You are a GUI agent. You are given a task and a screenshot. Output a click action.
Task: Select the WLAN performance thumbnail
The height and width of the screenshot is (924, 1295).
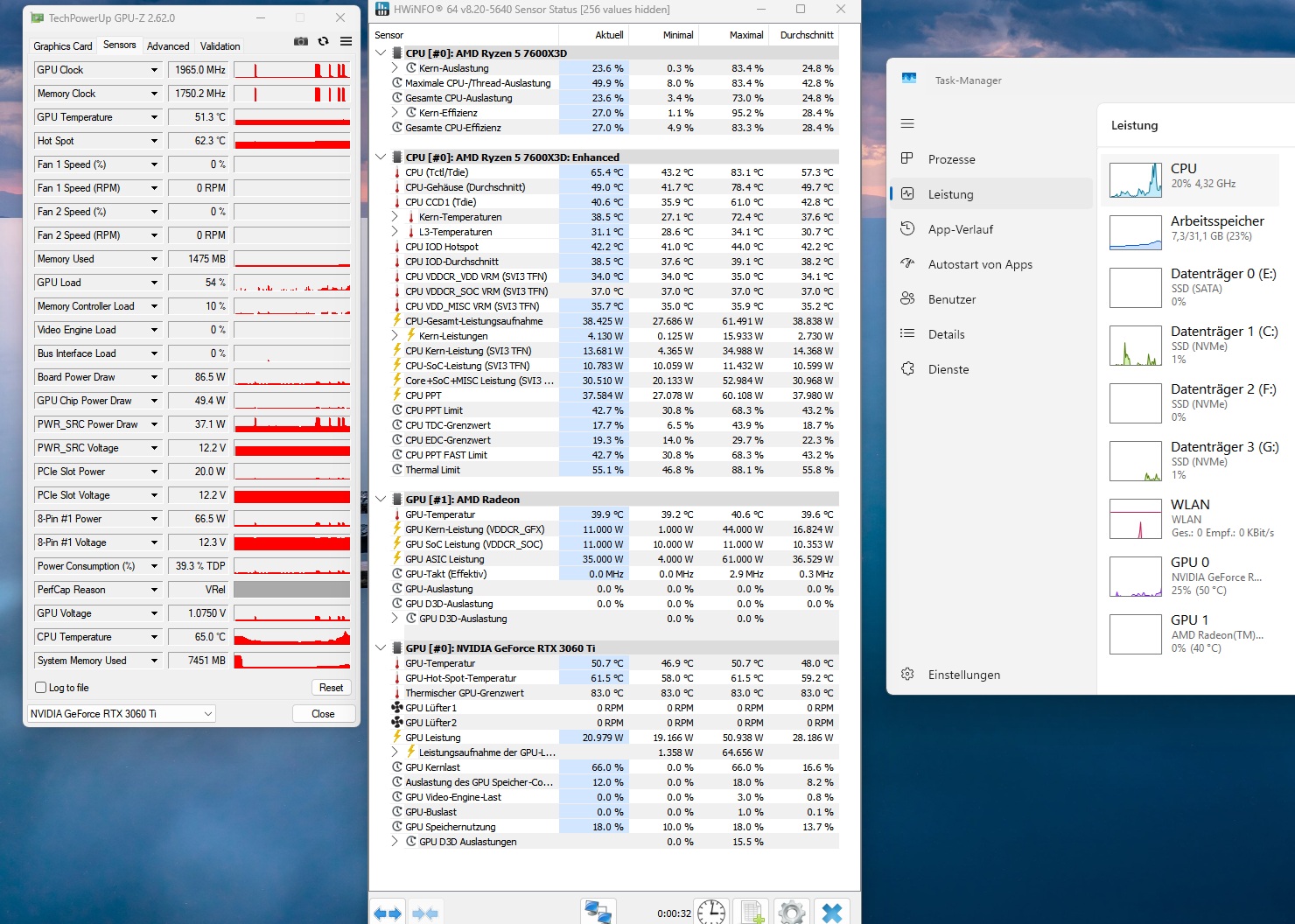tap(1136, 520)
